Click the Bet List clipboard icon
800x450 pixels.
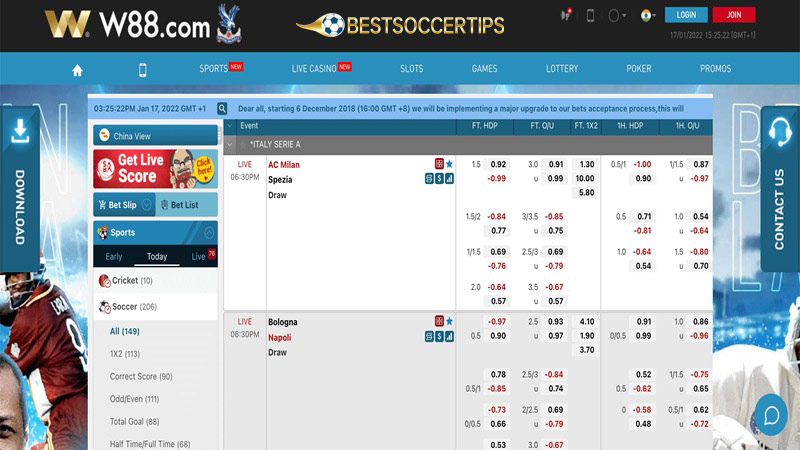[x=164, y=205]
